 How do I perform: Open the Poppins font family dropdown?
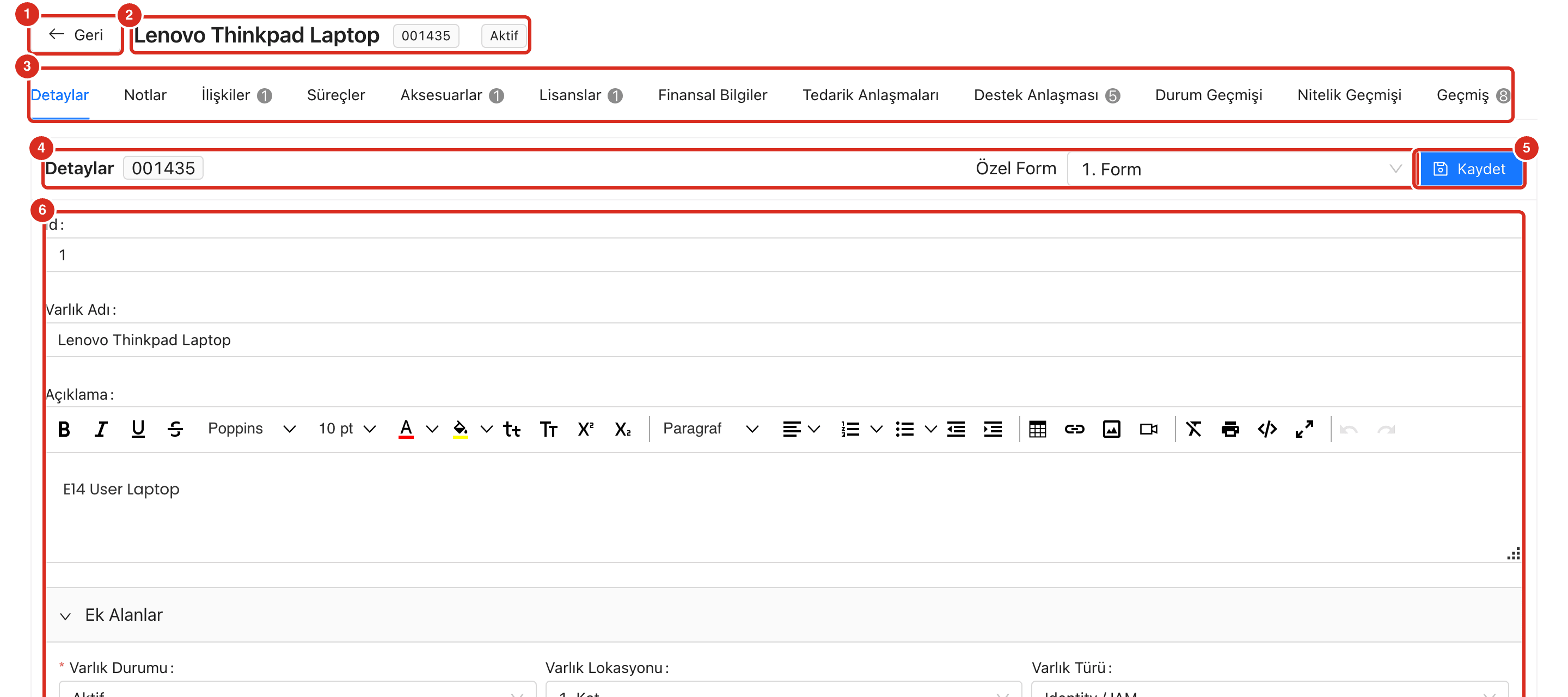coord(252,429)
